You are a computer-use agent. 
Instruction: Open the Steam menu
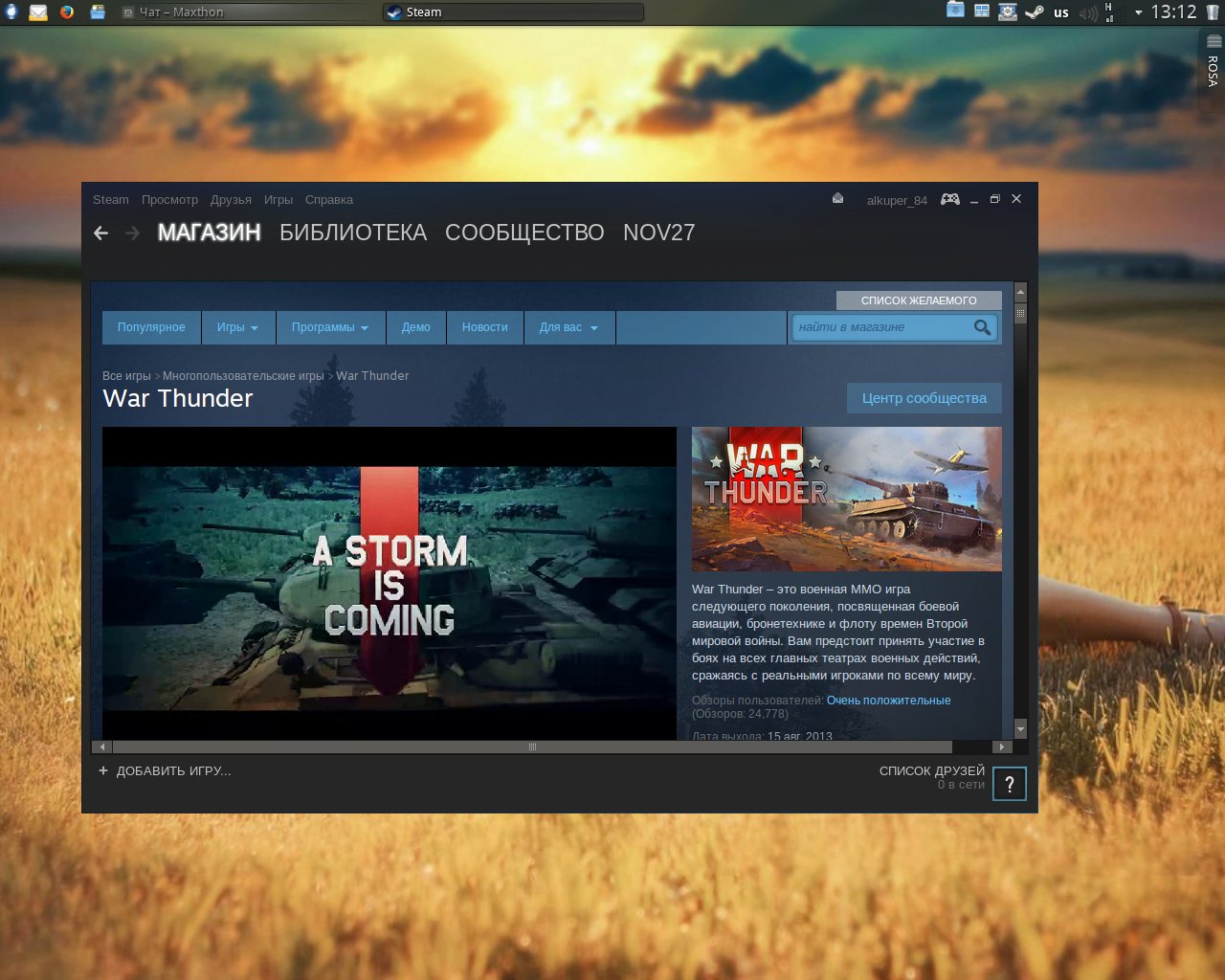(111, 200)
